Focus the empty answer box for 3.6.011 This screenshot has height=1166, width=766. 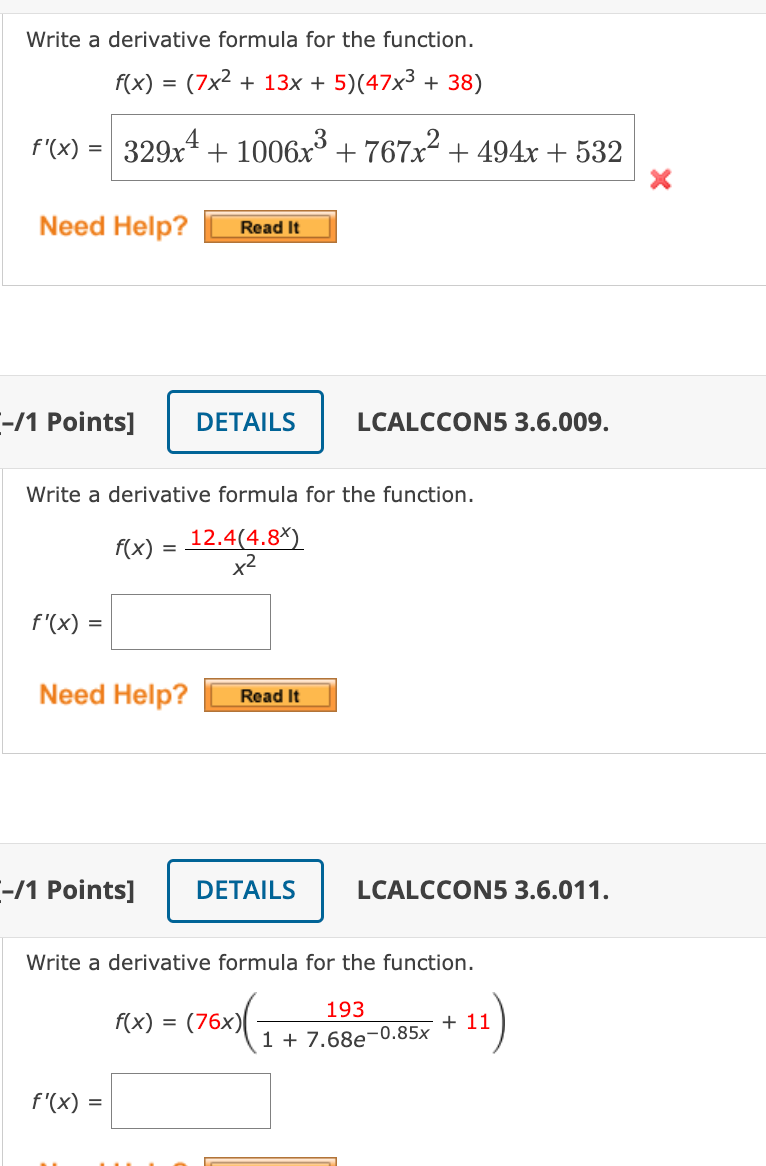(x=191, y=1101)
